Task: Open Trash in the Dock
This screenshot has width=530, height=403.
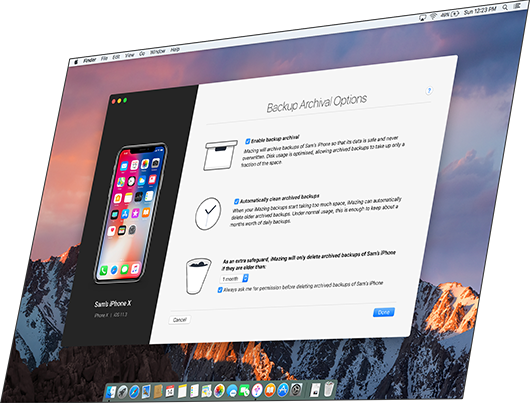Action: (x=329, y=389)
